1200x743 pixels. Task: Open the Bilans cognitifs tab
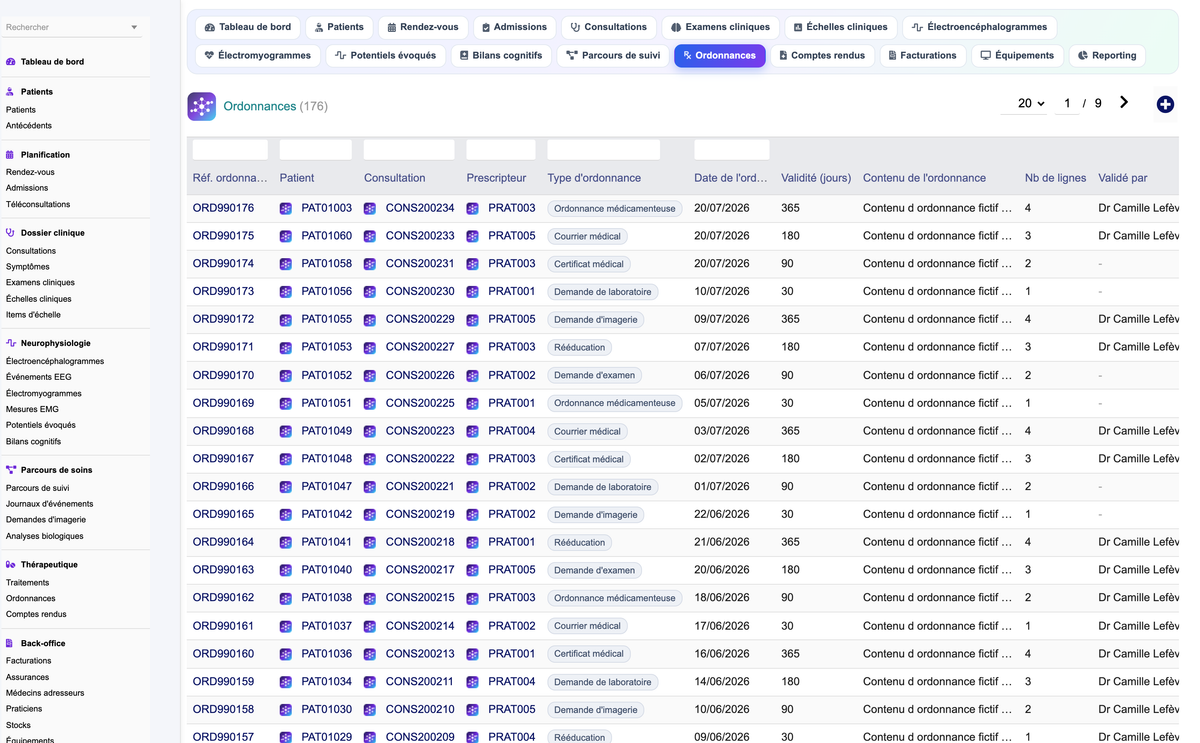pos(500,55)
